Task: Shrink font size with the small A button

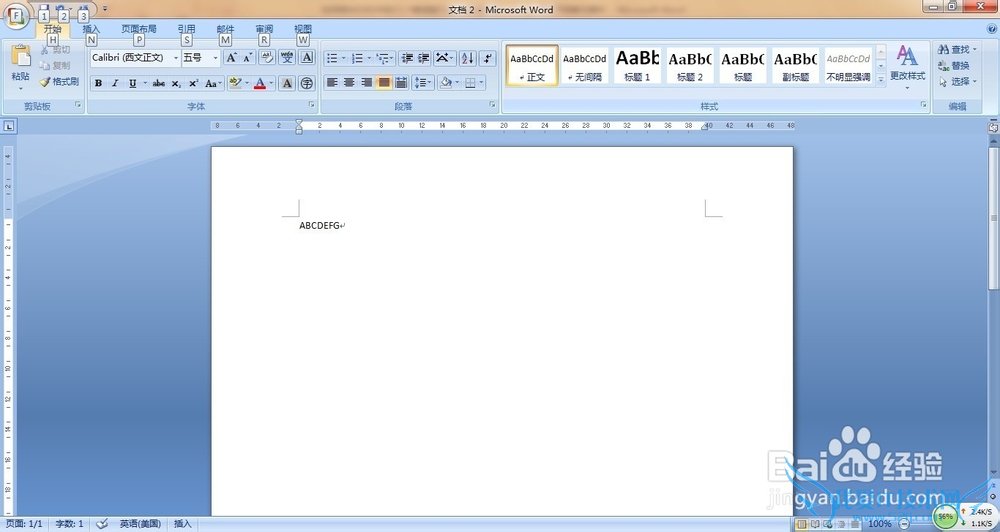Action: [247, 58]
